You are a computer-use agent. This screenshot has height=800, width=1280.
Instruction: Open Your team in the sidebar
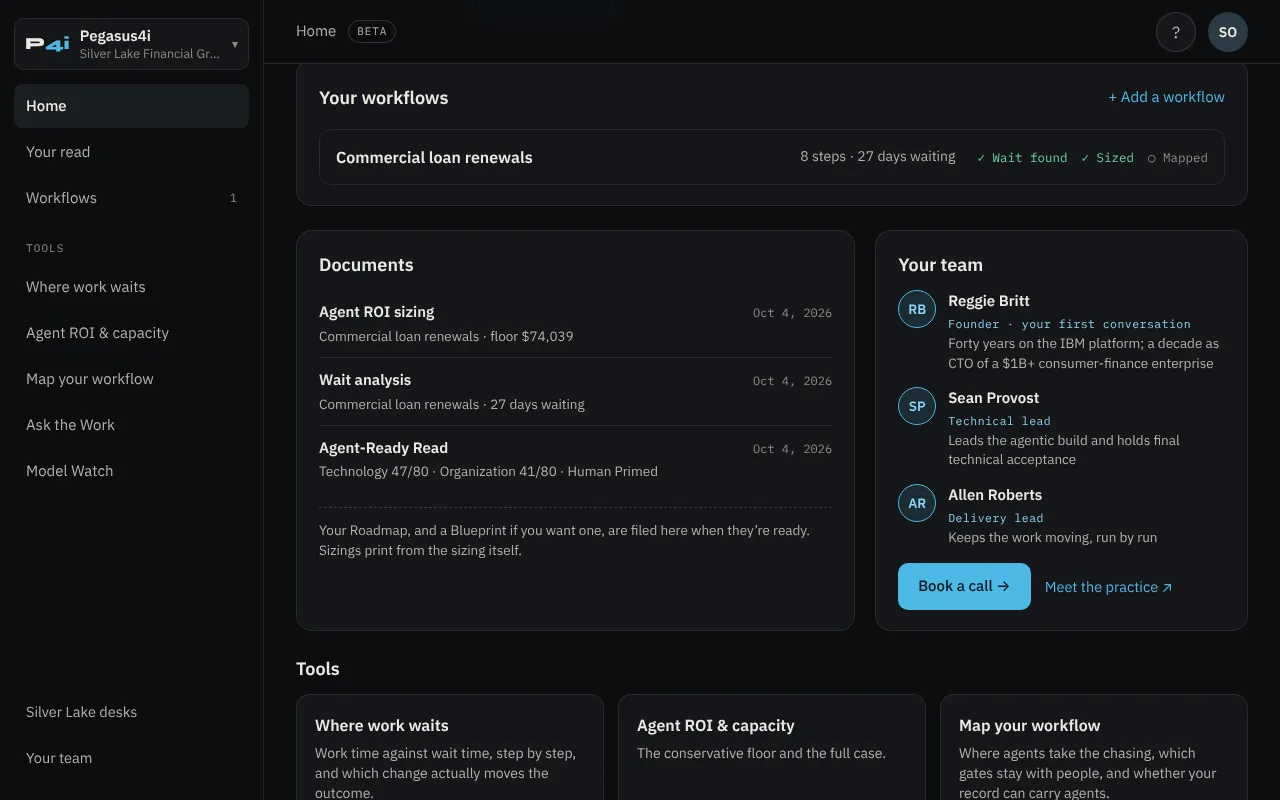(132, 758)
